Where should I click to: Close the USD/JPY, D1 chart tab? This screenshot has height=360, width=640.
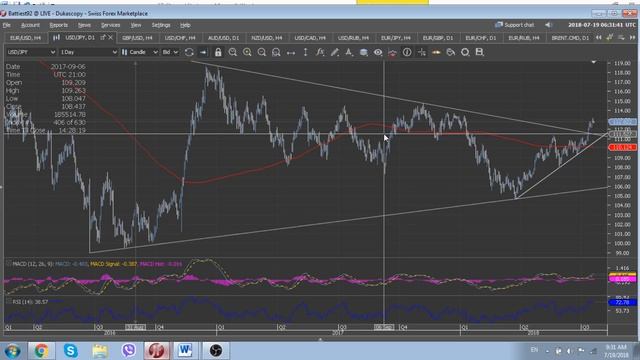(x=110, y=37)
